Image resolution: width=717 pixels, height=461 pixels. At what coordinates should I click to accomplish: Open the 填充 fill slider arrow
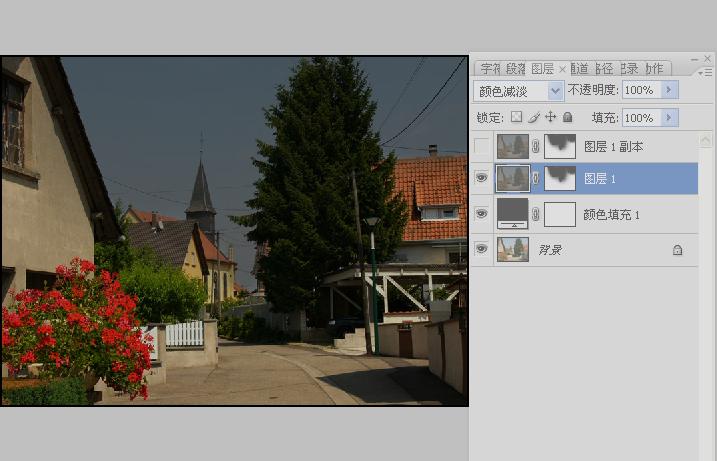[x=669, y=118]
